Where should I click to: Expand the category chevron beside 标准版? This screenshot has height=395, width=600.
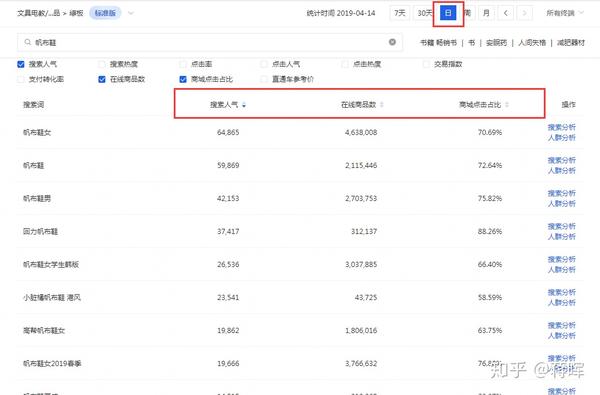pyautogui.click(x=131, y=13)
